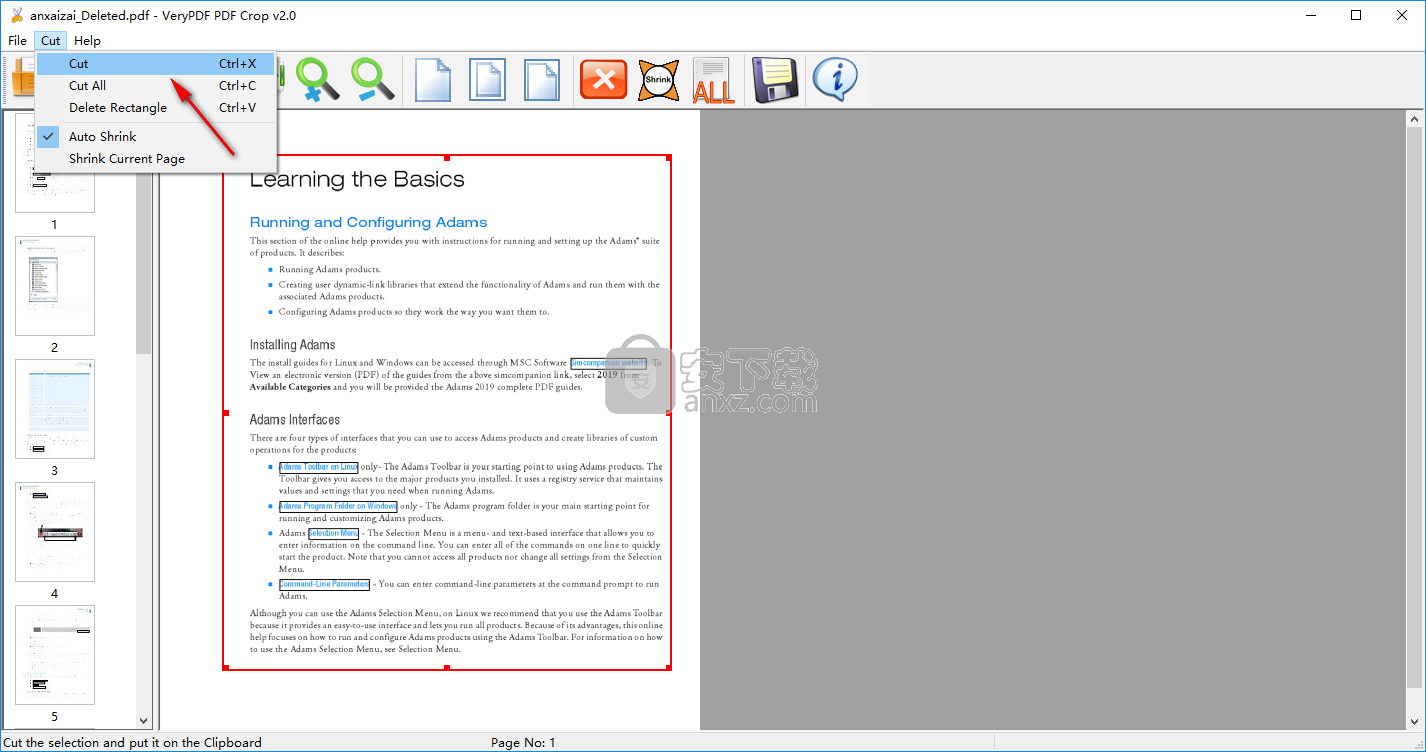Click the top-middle crop rectangle handle
1426x752 pixels.
(447, 157)
